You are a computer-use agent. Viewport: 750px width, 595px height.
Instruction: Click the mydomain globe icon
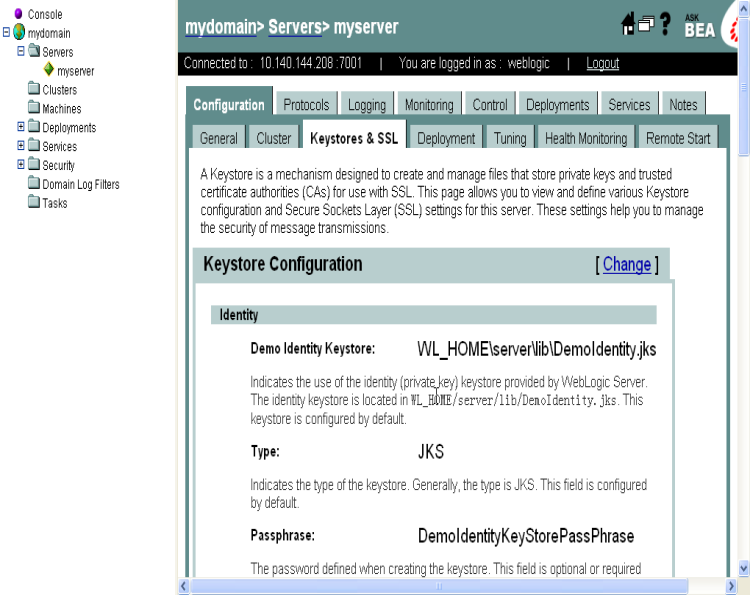click(19, 33)
